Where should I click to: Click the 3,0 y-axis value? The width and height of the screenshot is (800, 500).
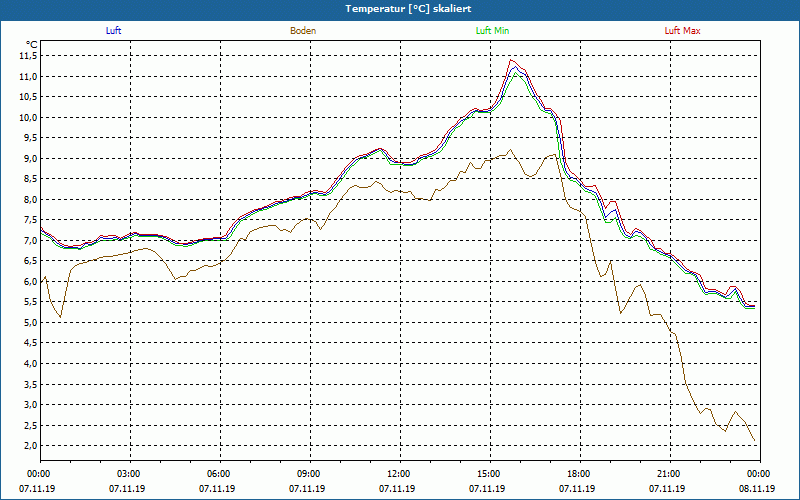coord(30,405)
